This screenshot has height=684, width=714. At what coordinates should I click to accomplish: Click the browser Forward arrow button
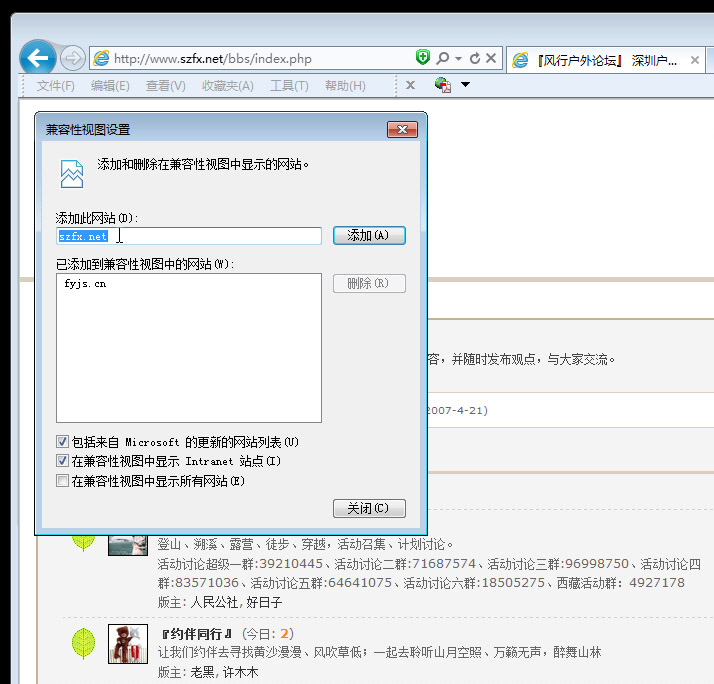click(72, 58)
